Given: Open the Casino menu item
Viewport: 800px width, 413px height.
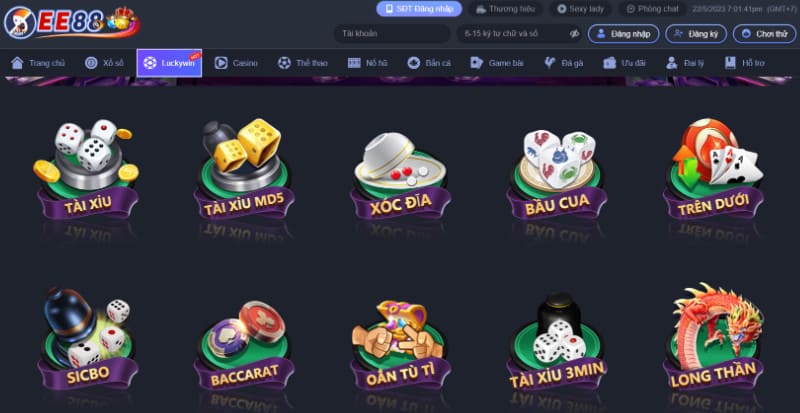Looking at the screenshot, I should tap(236, 63).
